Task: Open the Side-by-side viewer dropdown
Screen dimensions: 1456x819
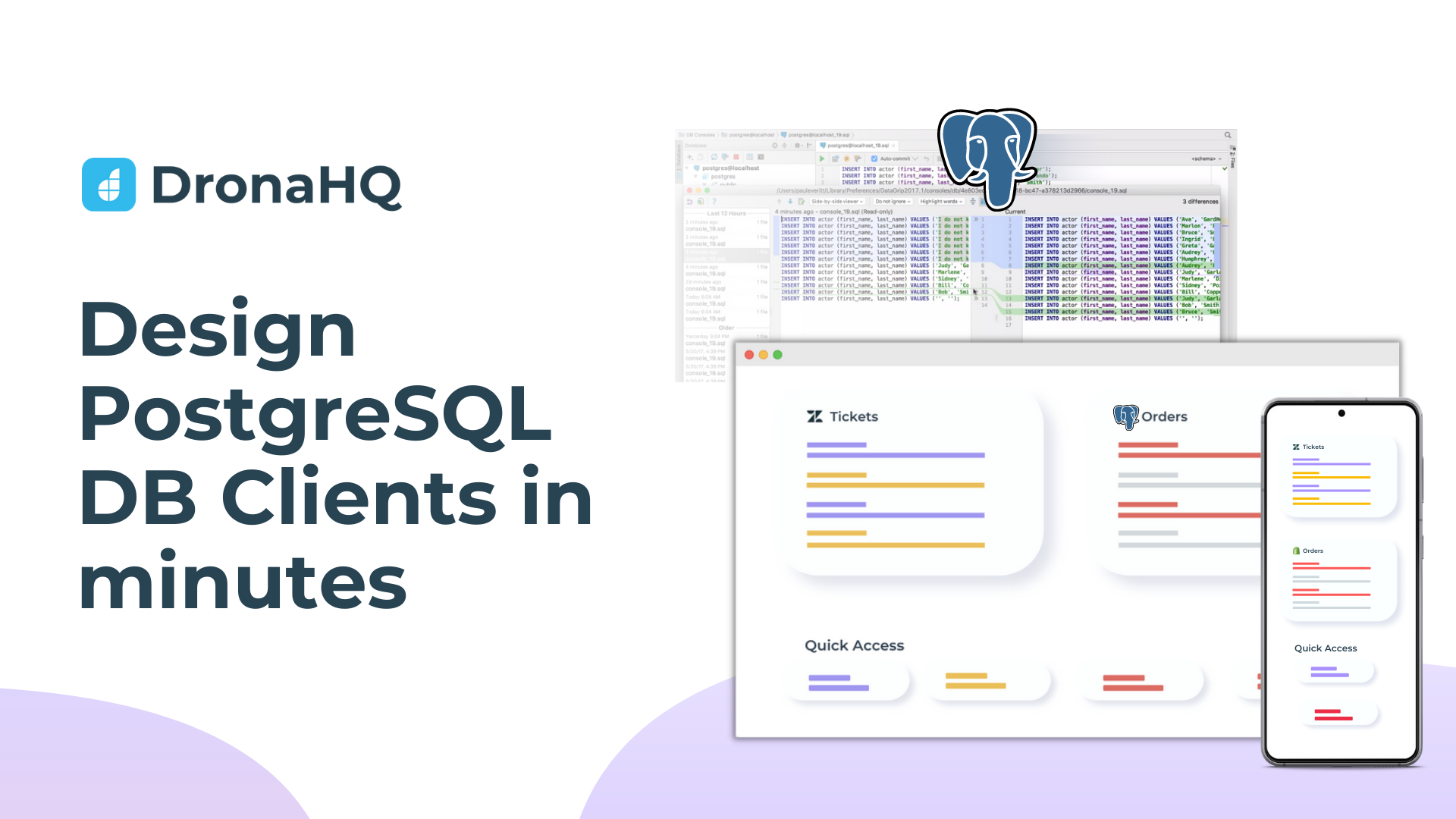Action: (x=837, y=201)
